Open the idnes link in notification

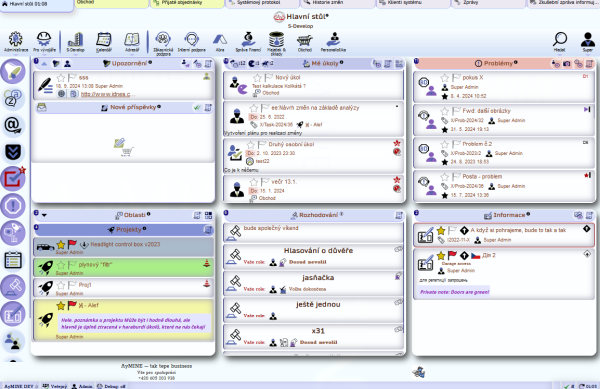(105, 94)
